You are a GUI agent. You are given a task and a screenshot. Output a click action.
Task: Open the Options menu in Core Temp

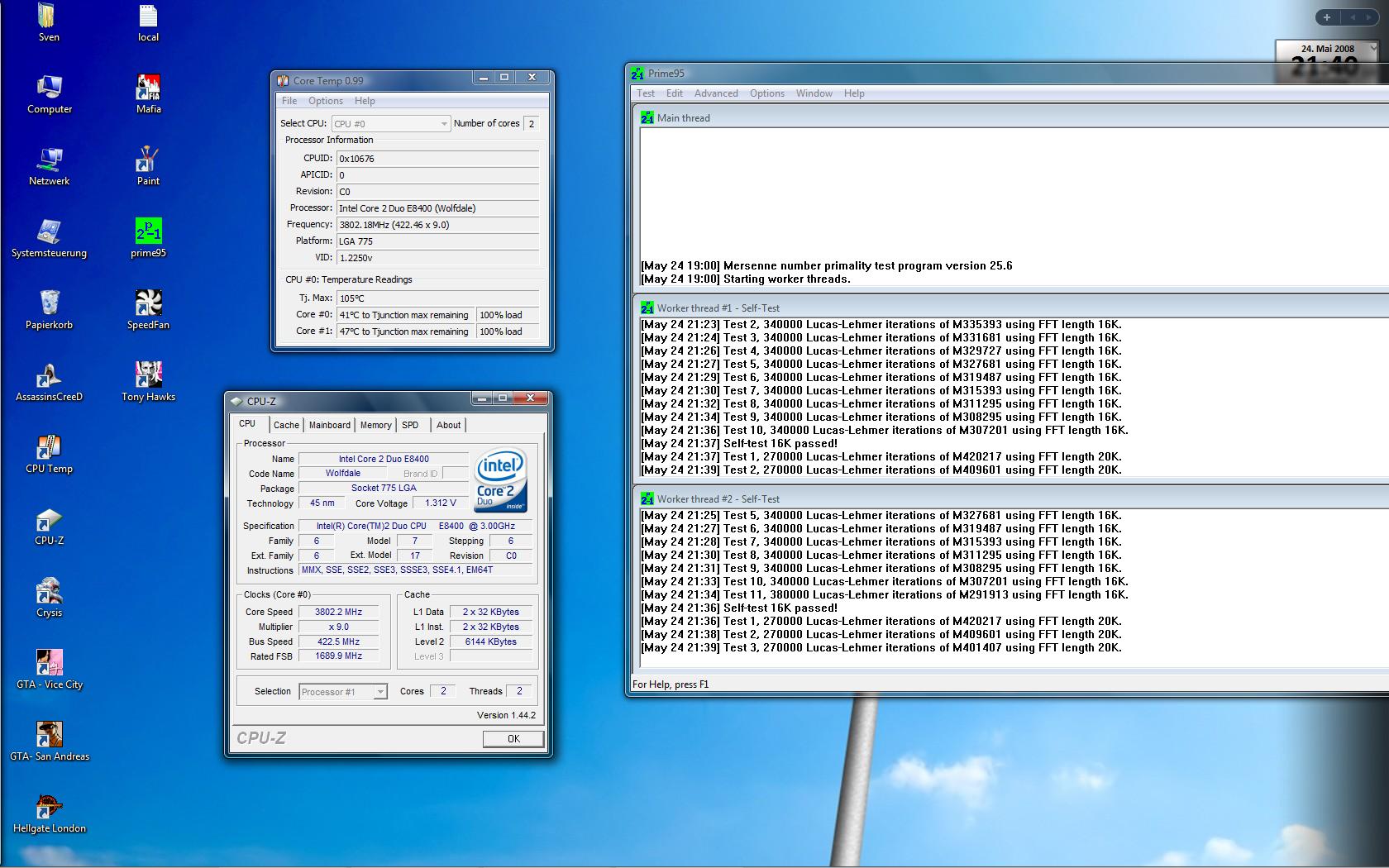click(326, 101)
